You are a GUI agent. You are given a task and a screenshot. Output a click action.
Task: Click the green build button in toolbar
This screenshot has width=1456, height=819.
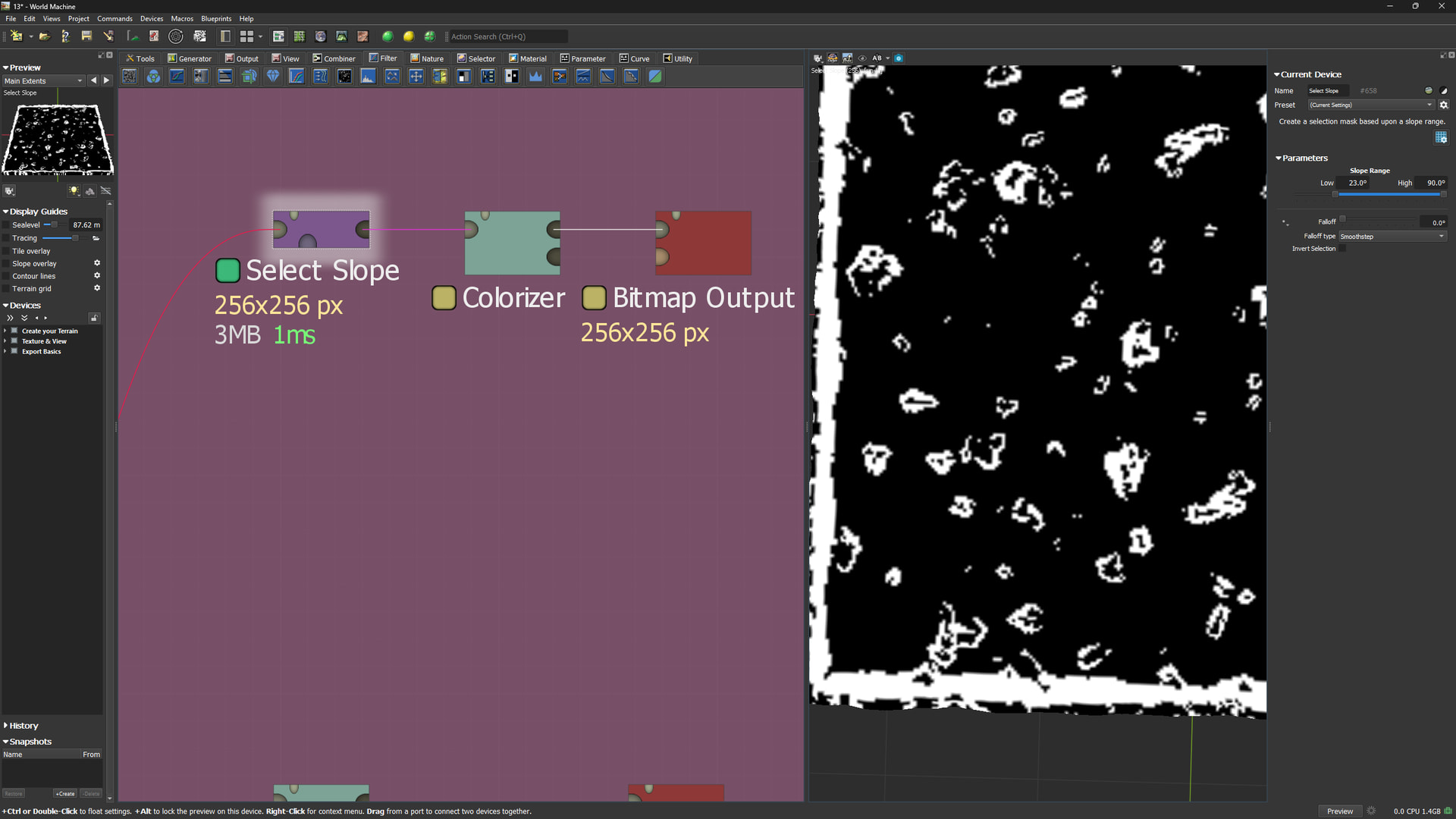click(x=388, y=36)
